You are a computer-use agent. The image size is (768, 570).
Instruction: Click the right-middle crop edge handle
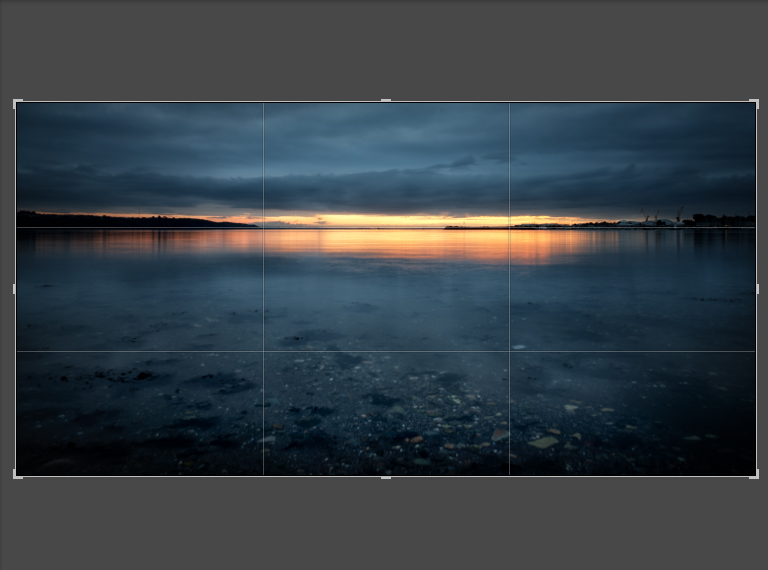tap(757, 289)
